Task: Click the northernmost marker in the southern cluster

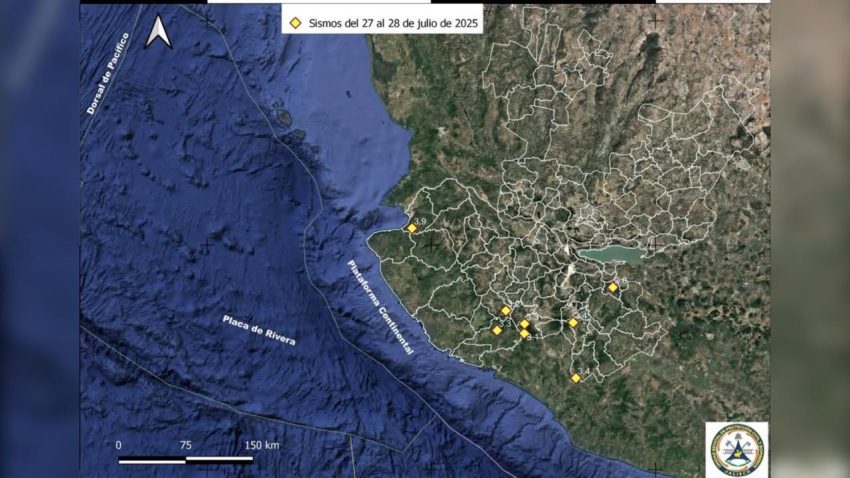Action: pos(505,311)
